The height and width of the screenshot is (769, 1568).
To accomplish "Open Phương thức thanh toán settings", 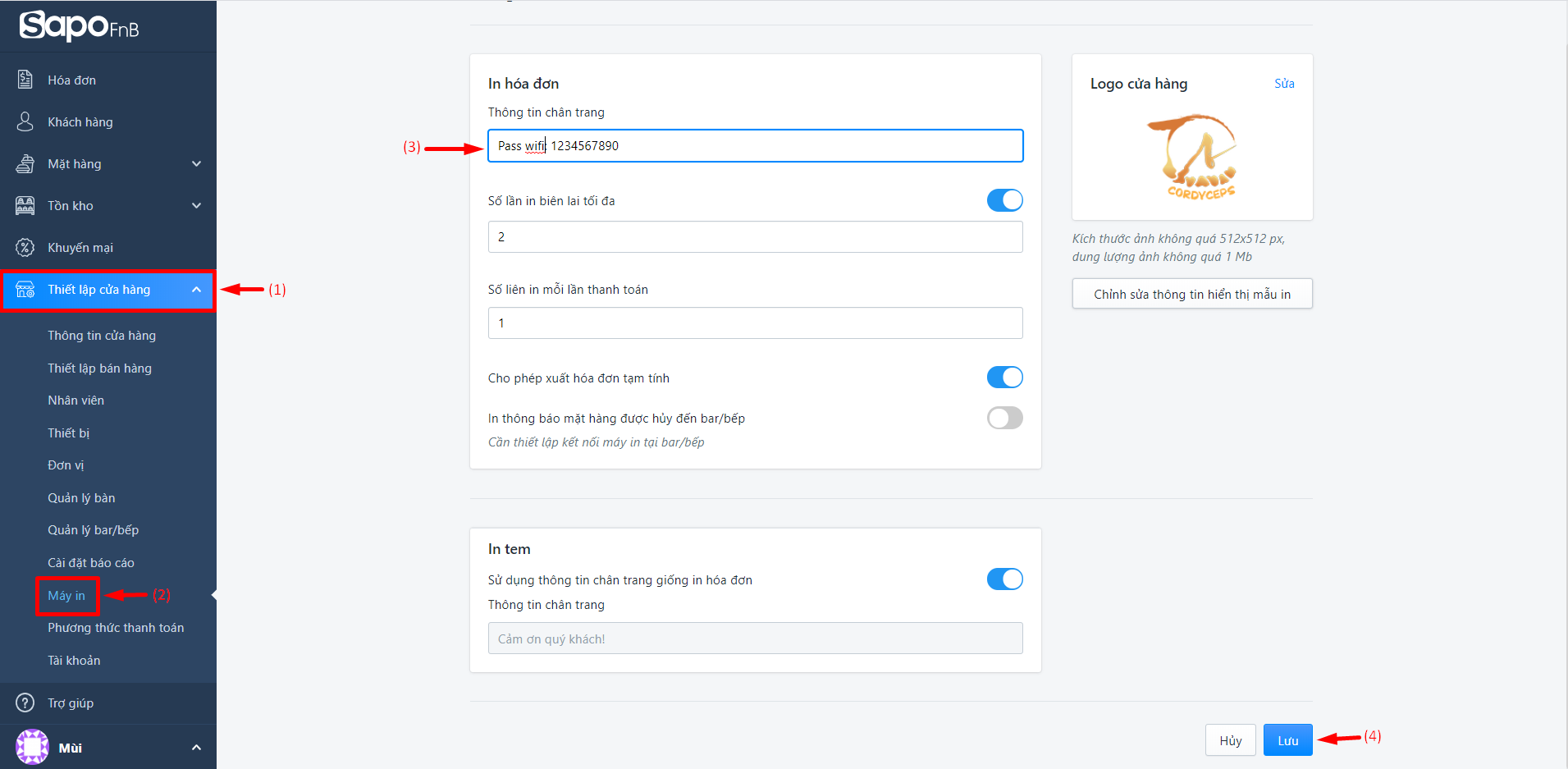I will pyautogui.click(x=116, y=628).
